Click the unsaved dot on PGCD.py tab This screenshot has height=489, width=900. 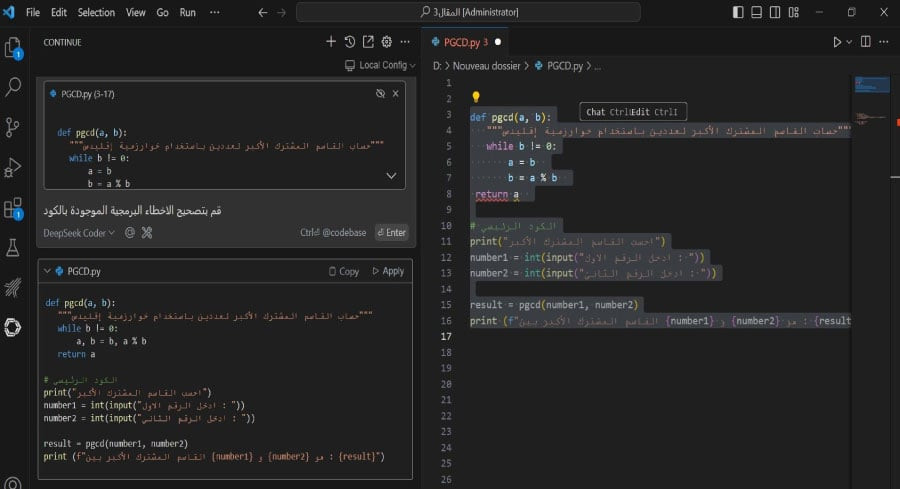[498, 42]
